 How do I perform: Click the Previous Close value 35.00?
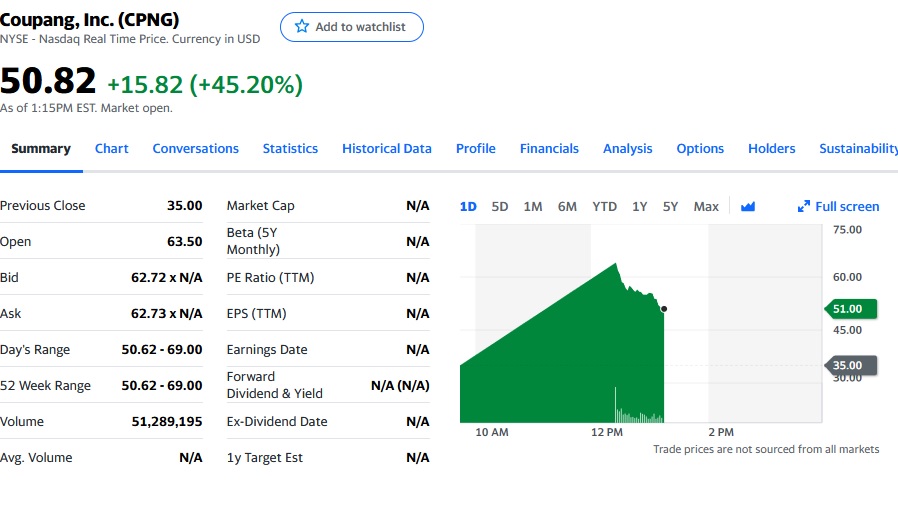coord(184,206)
